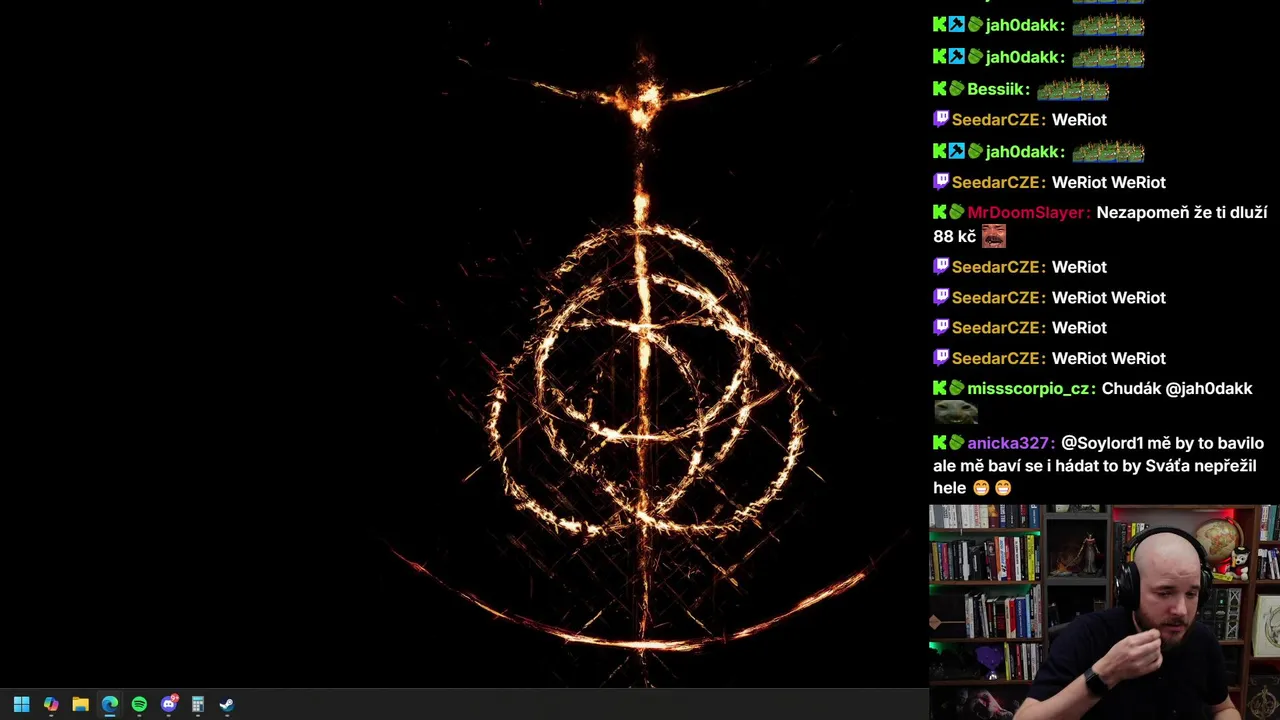Click the emote under missscorpio_cz's message
Image resolution: width=1280 pixels, height=720 pixels.
coord(955,411)
